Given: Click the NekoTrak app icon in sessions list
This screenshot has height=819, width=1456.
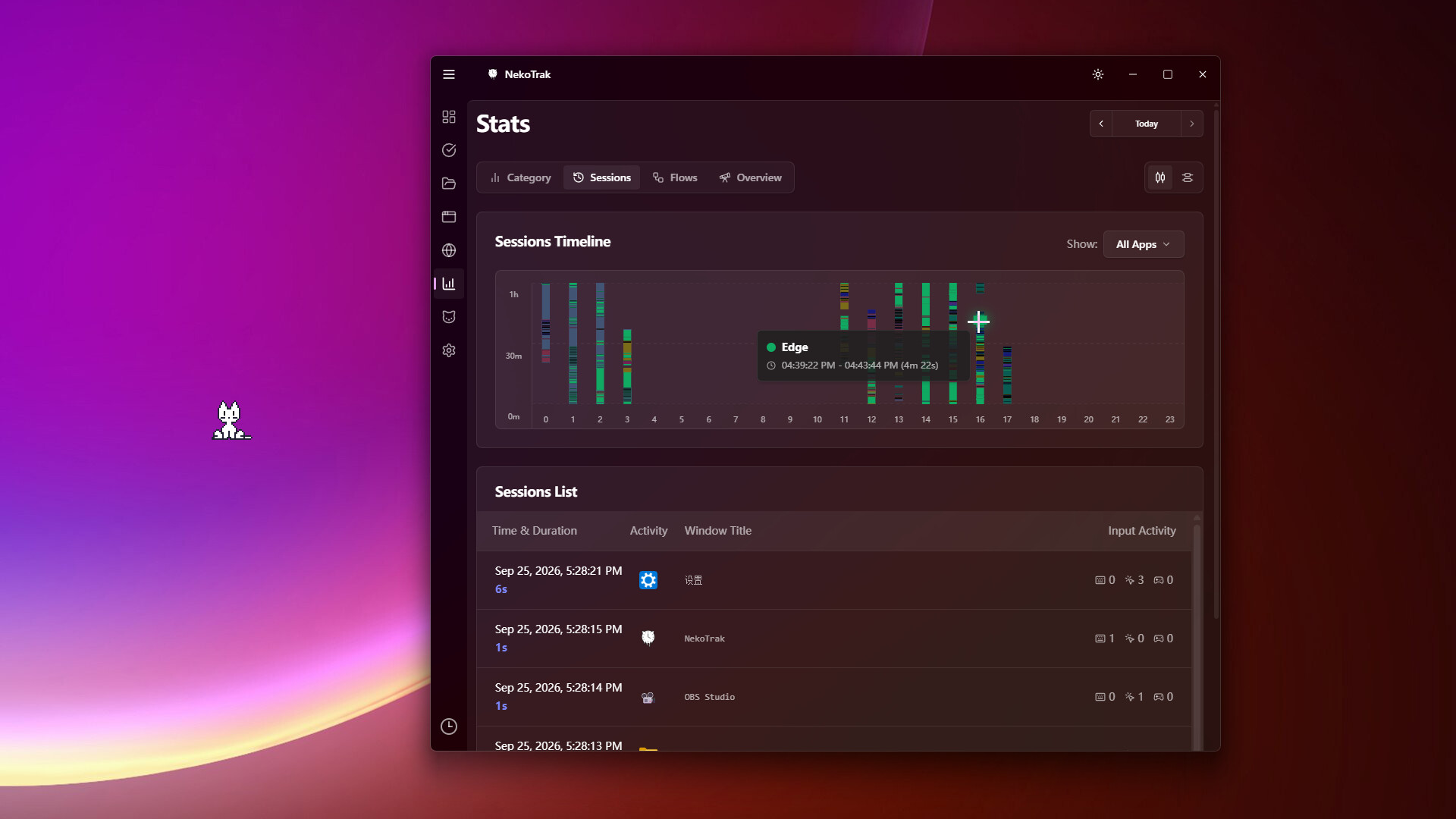Looking at the screenshot, I should pos(648,638).
